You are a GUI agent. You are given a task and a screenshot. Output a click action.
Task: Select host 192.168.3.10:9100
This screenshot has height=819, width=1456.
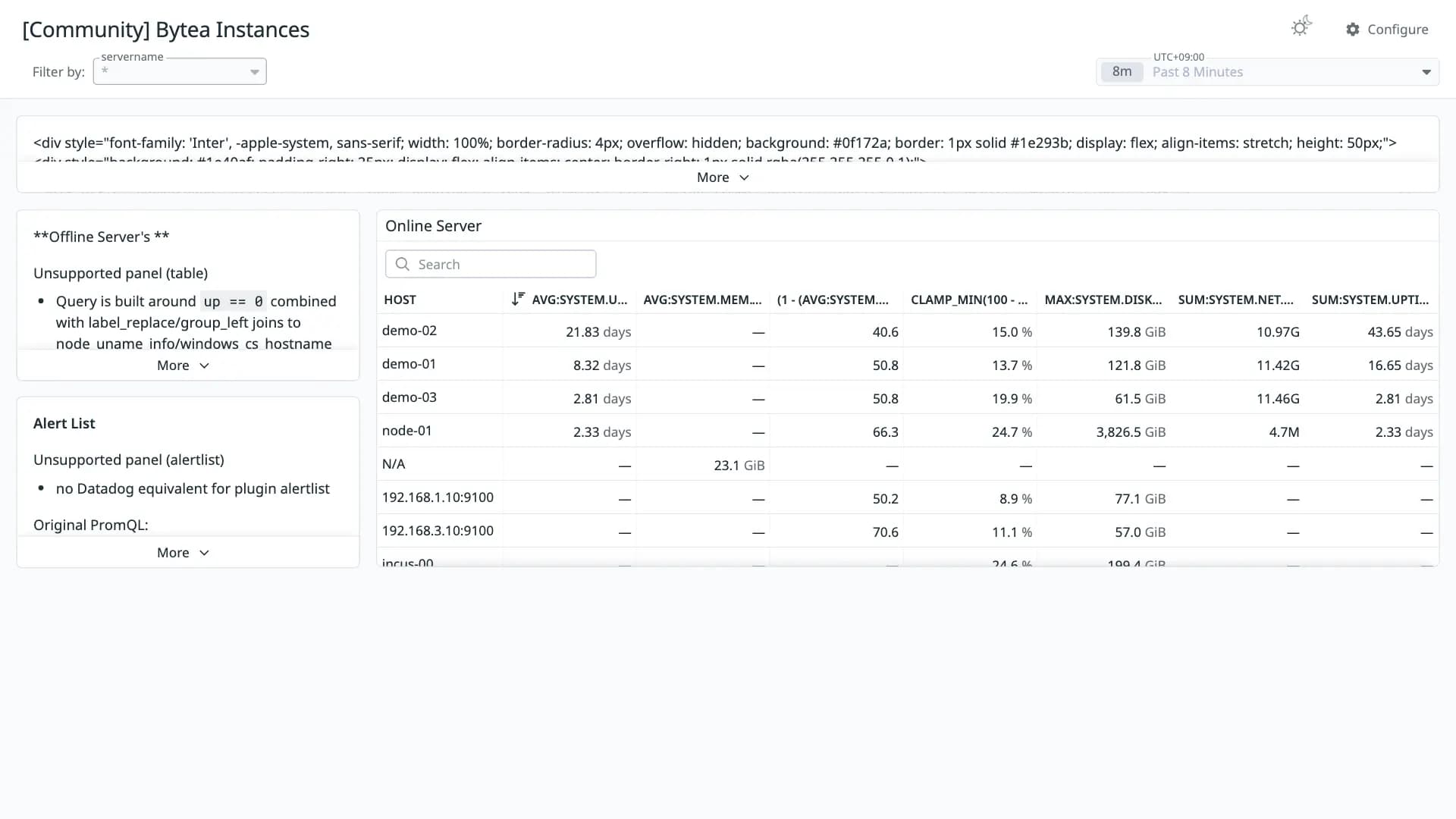pos(438,531)
